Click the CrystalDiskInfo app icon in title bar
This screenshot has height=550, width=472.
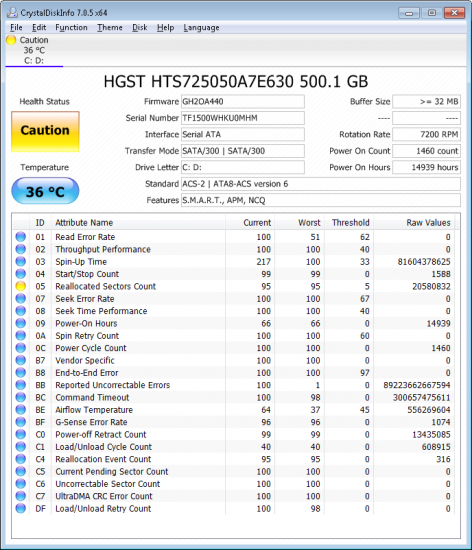(12, 13)
